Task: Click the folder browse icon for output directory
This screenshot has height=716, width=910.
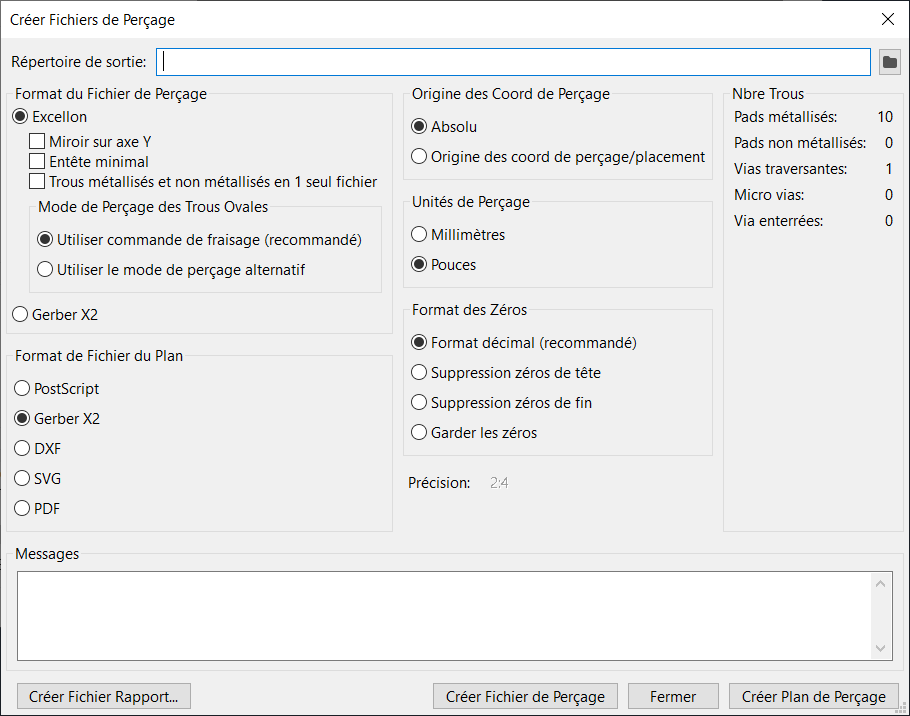Action: 889,62
